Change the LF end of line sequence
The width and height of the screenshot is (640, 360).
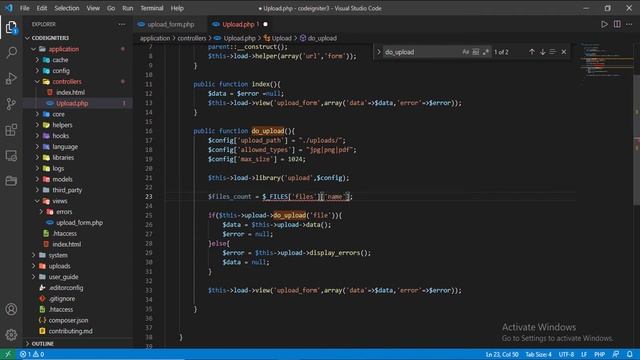pyautogui.click(x=584, y=354)
